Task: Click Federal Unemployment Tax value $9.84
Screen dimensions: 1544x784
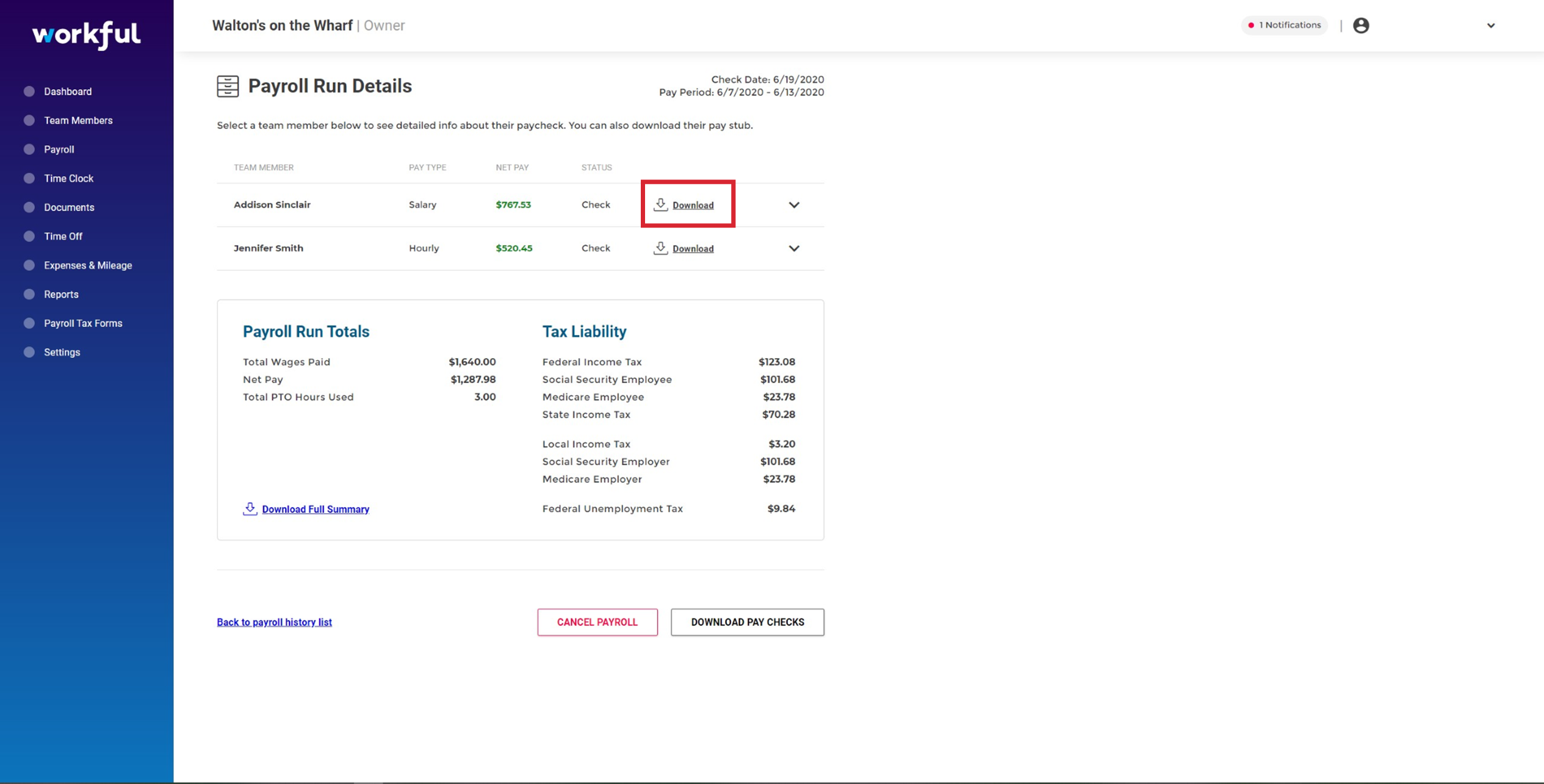Action: [781, 508]
